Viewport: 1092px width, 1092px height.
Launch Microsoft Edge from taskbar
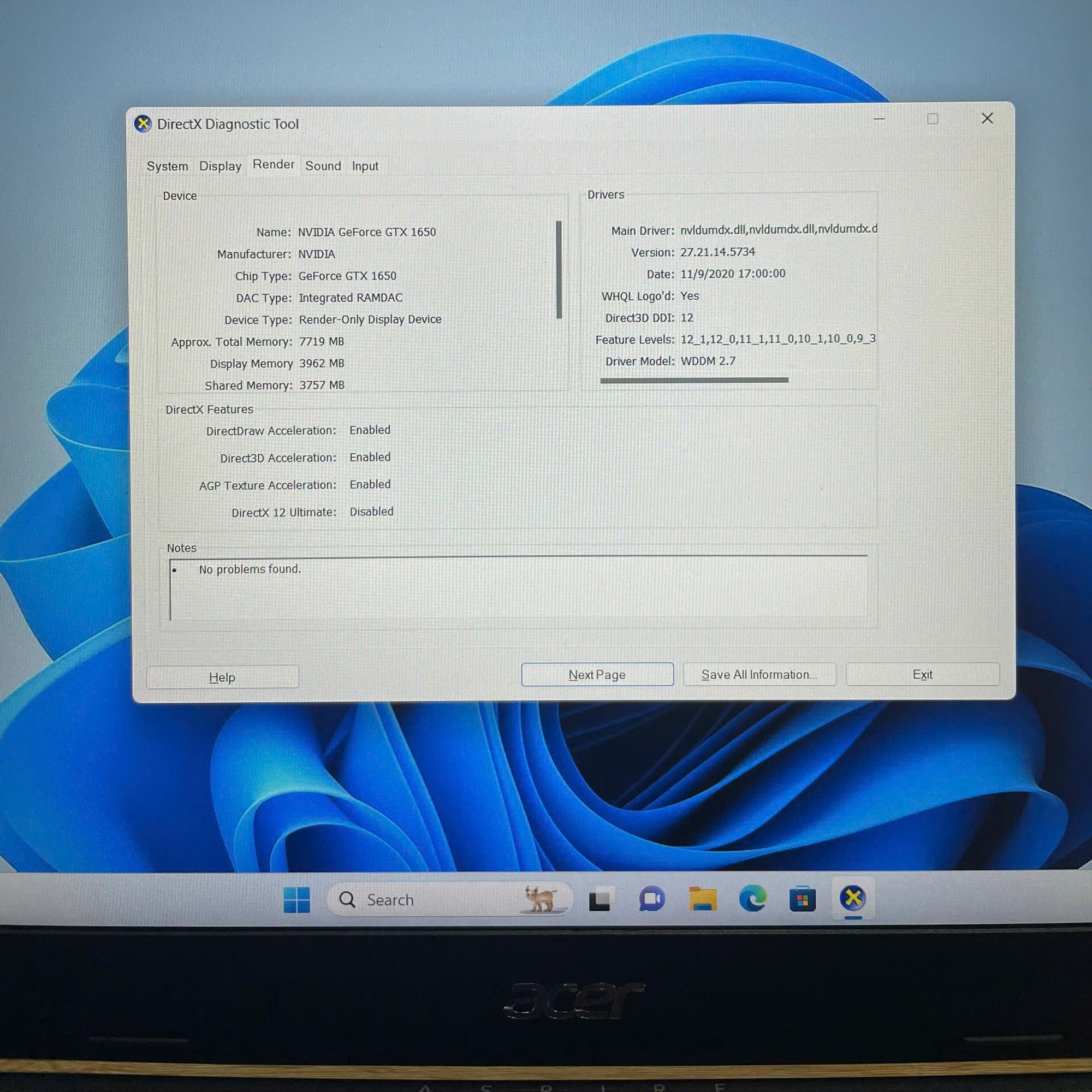[x=753, y=898]
